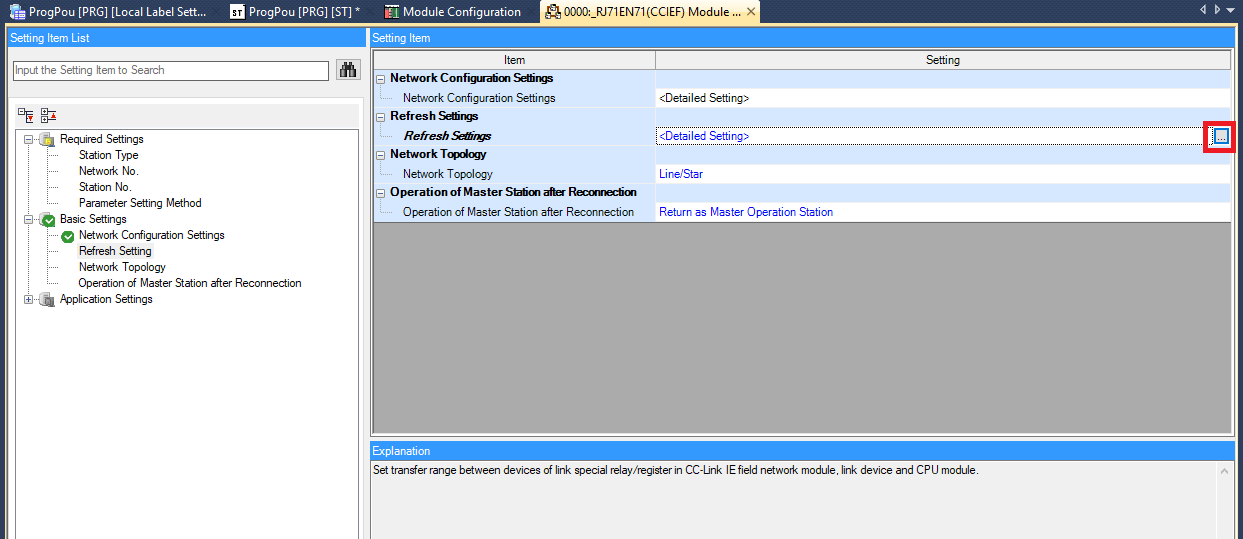Viewport: 1243px width, 539px height.
Task: Click the Application Settings folder icon
Action: 46,299
